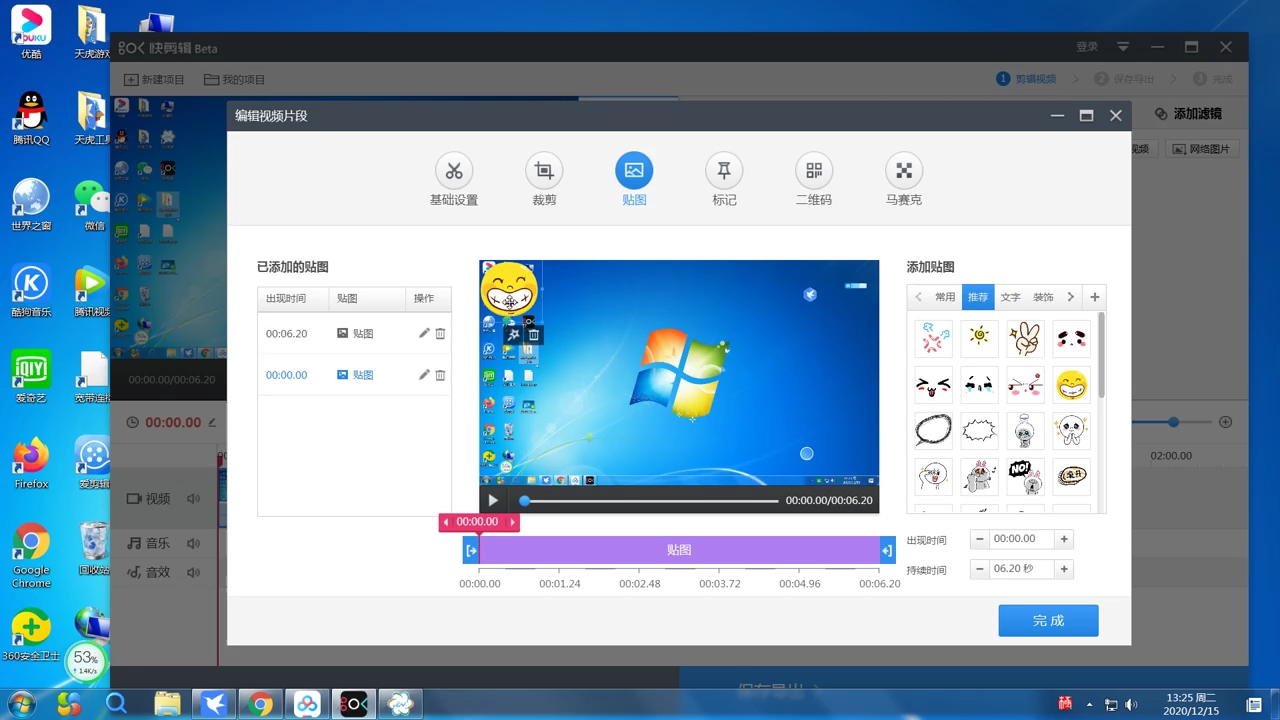Screen dimensions: 1280x720
Task: Click the 持续时间 duration field
Action: [x=1022, y=569]
